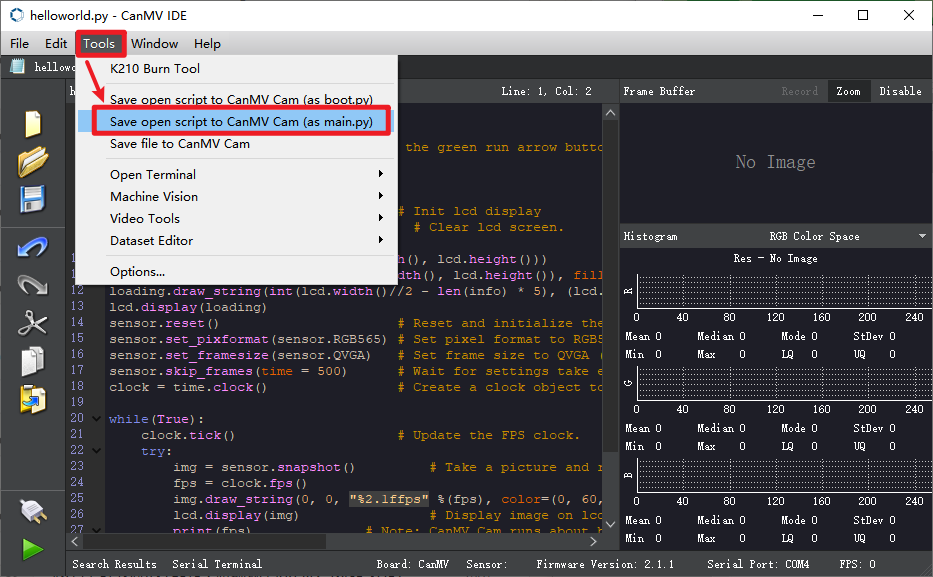The image size is (933, 577).
Task: Open the Edit menu
Action: coord(56,43)
